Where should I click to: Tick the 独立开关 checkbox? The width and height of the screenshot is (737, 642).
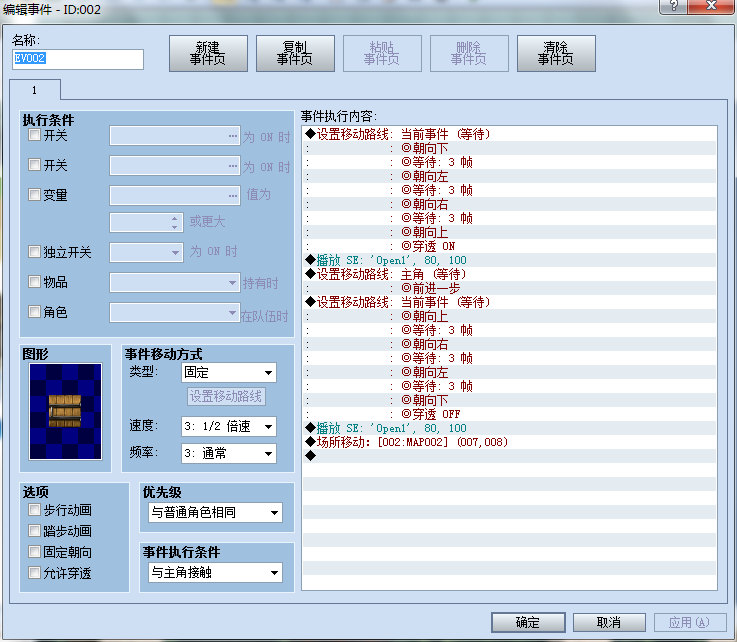tap(34, 251)
